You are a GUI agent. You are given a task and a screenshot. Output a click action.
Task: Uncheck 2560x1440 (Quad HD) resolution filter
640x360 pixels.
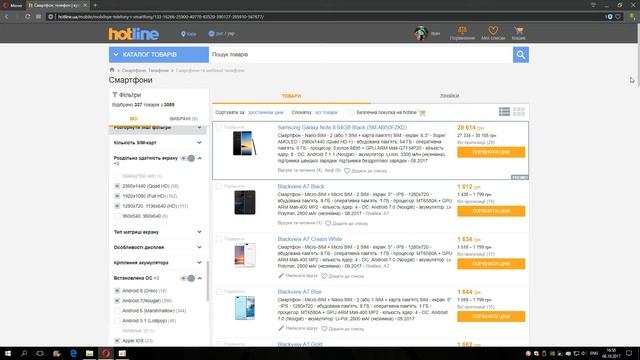(x=117, y=186)
